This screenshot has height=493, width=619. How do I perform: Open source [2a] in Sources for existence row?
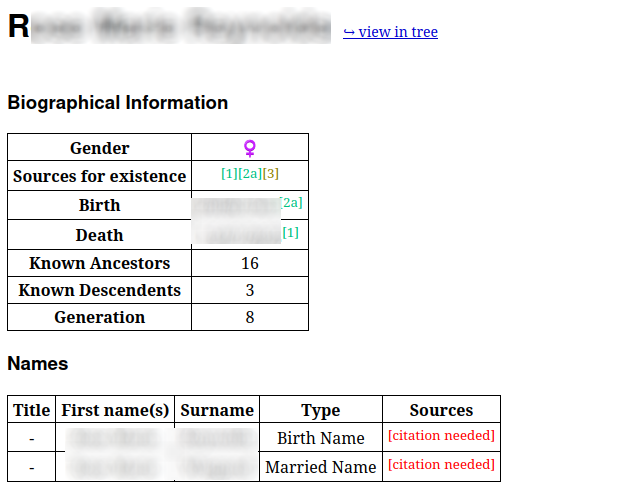coord(250,174)
